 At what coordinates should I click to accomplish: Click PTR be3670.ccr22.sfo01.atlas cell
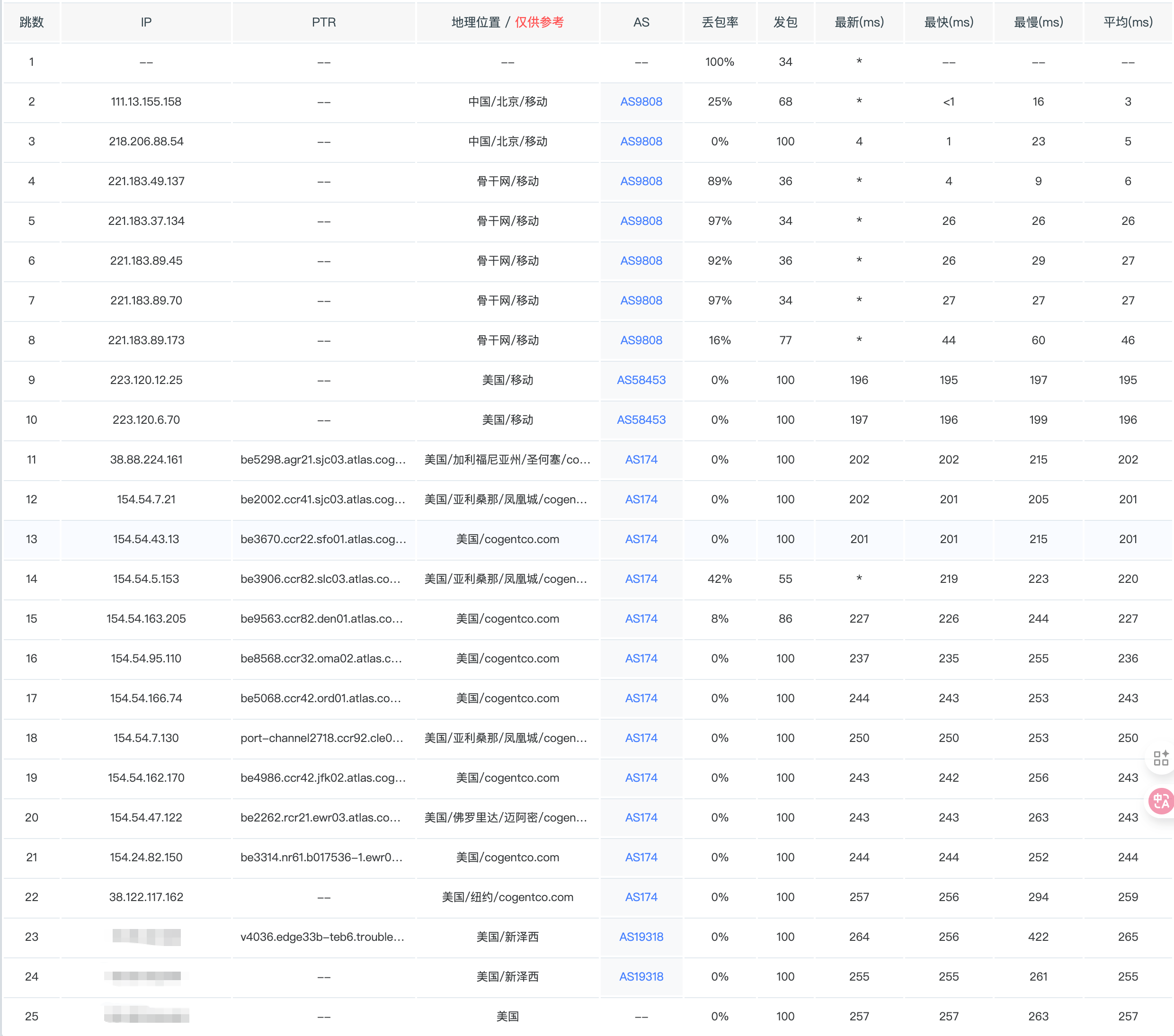coord(323,539)
